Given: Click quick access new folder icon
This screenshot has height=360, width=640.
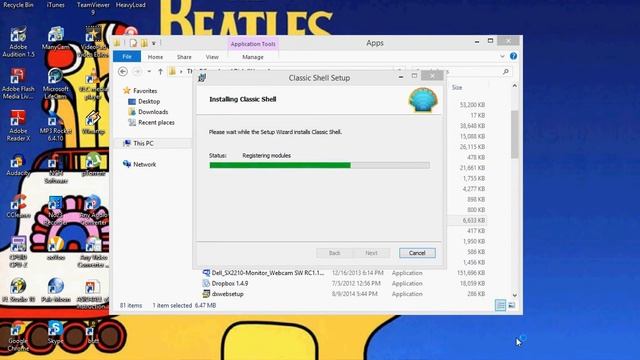Looking at the screenshot, I should [x=144, y=43].
